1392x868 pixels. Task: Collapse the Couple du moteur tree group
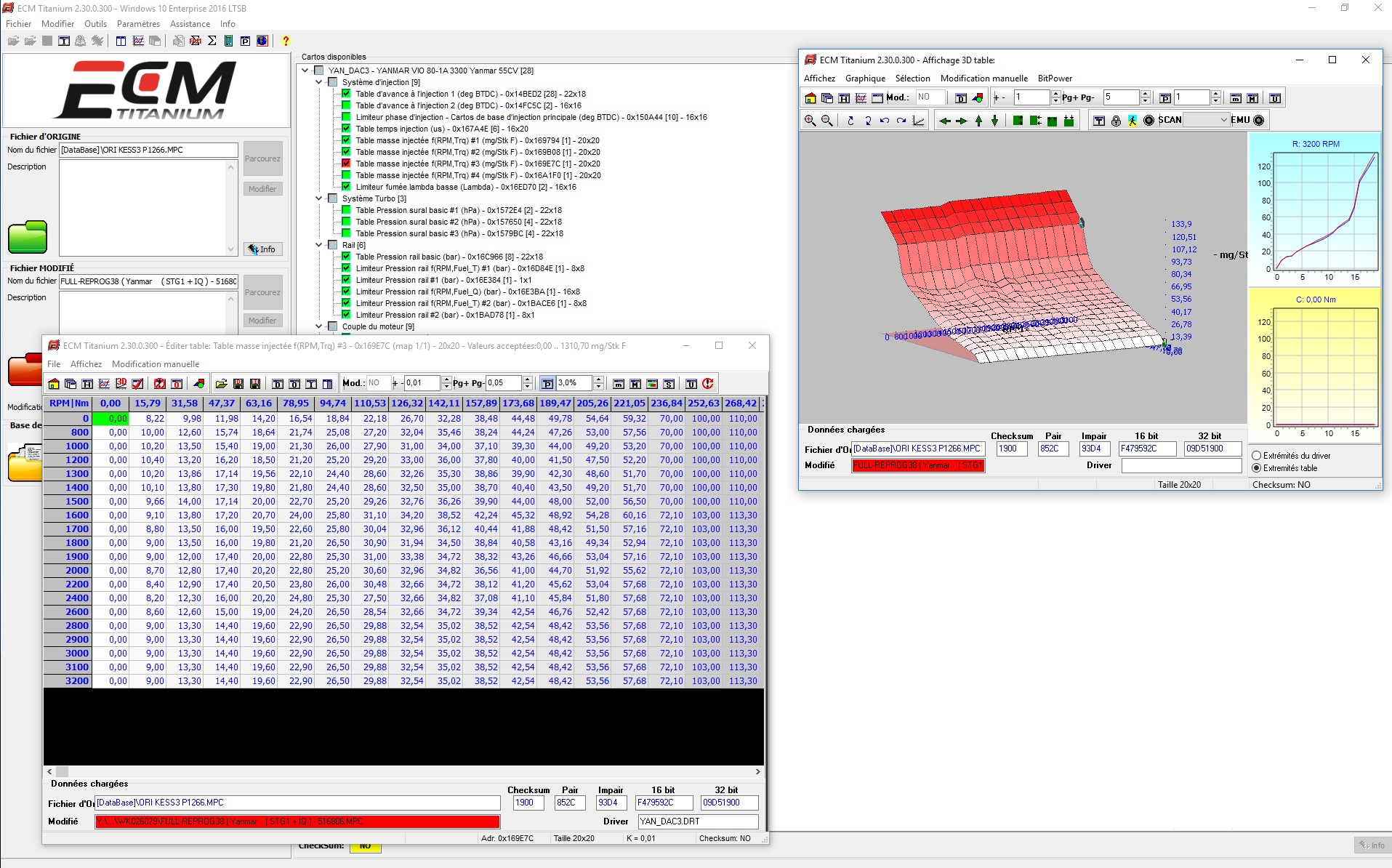click(318, 326)
